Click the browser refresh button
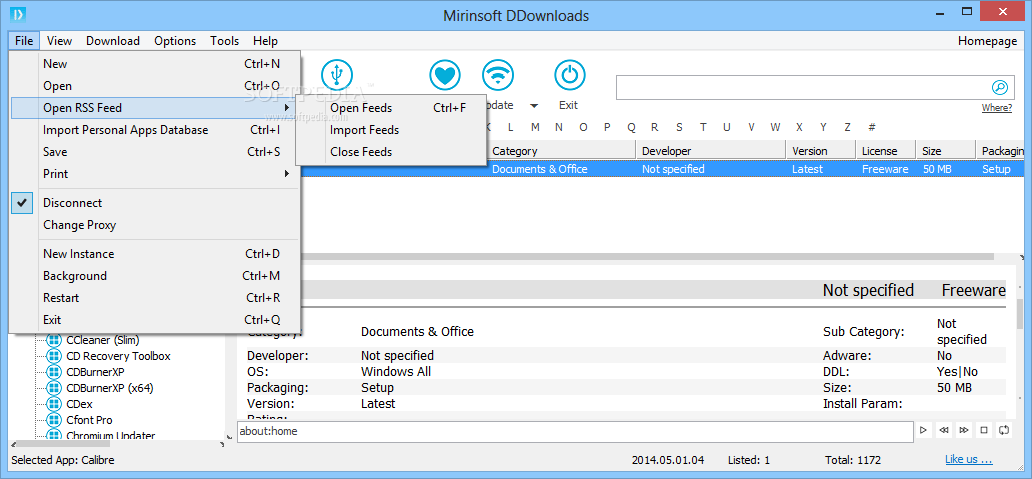 1004,430
